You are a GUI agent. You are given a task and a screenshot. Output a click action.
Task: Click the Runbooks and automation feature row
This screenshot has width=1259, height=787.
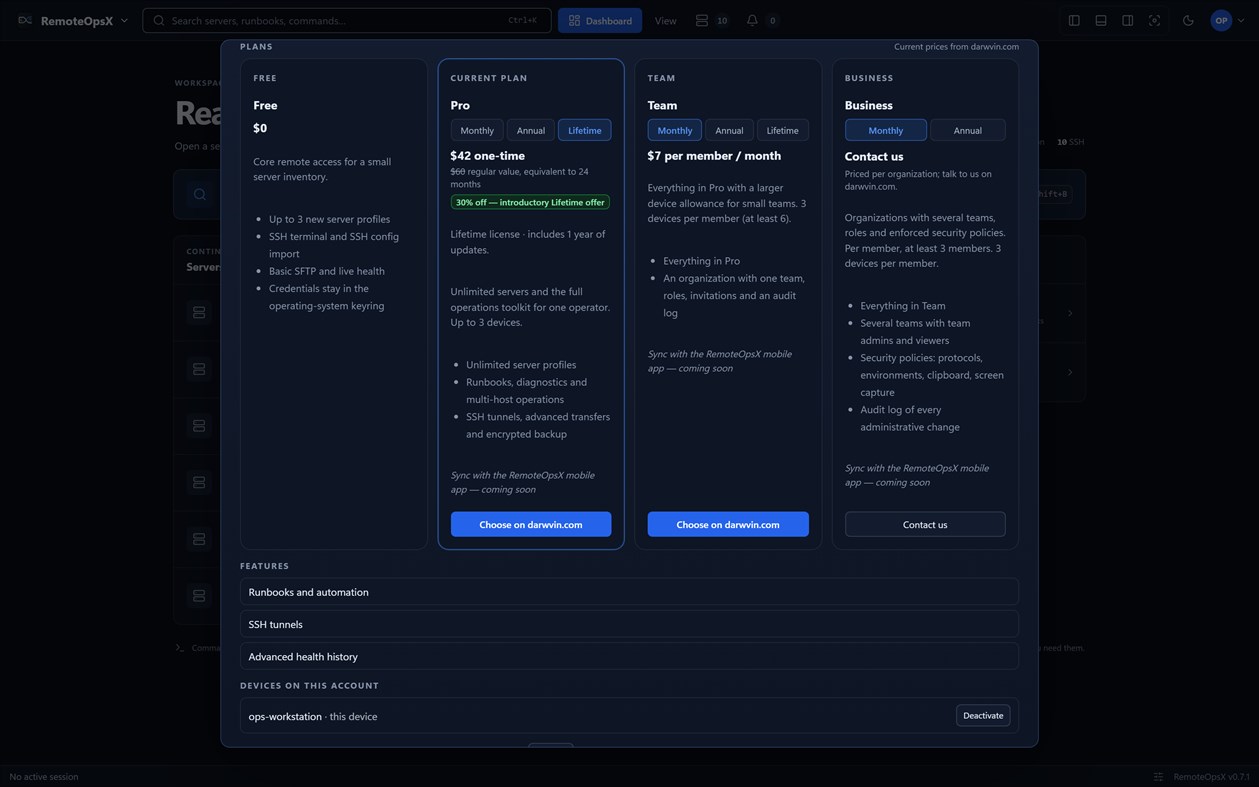629,592
